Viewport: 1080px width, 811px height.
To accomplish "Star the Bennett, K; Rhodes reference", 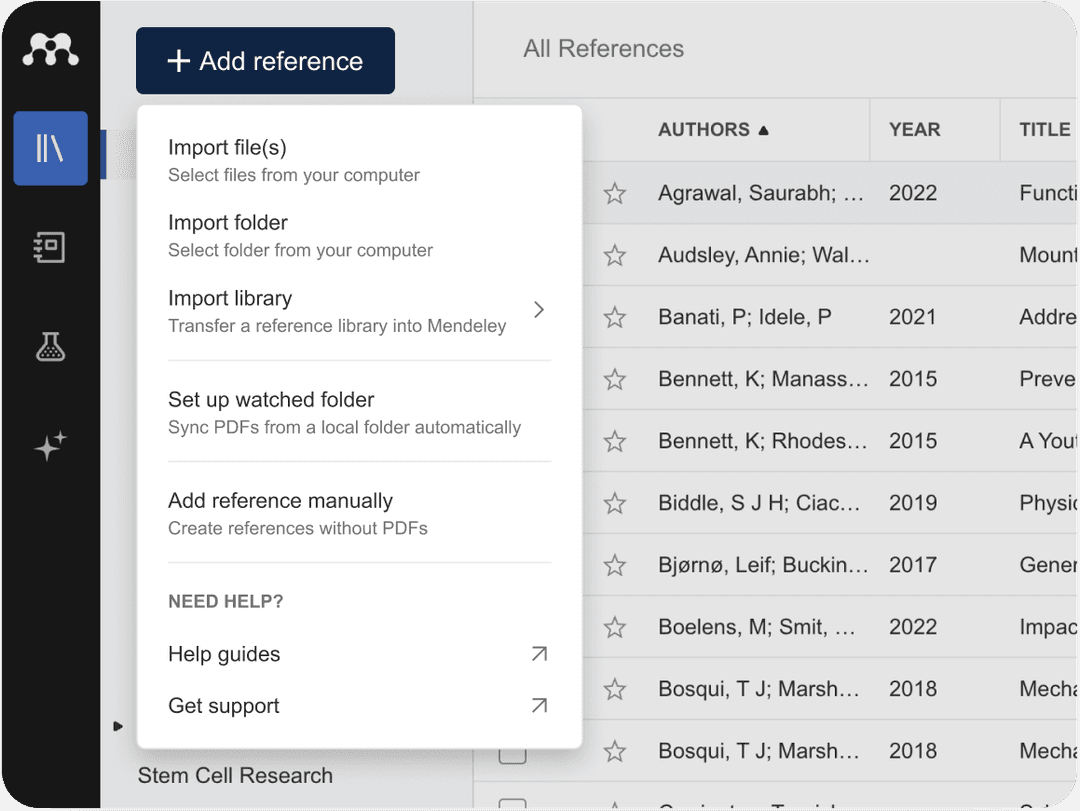I will tap(614, 442).
